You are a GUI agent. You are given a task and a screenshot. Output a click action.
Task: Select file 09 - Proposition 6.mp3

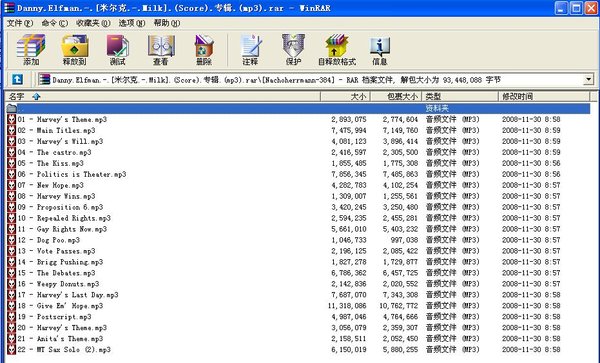tap(60, 207)
